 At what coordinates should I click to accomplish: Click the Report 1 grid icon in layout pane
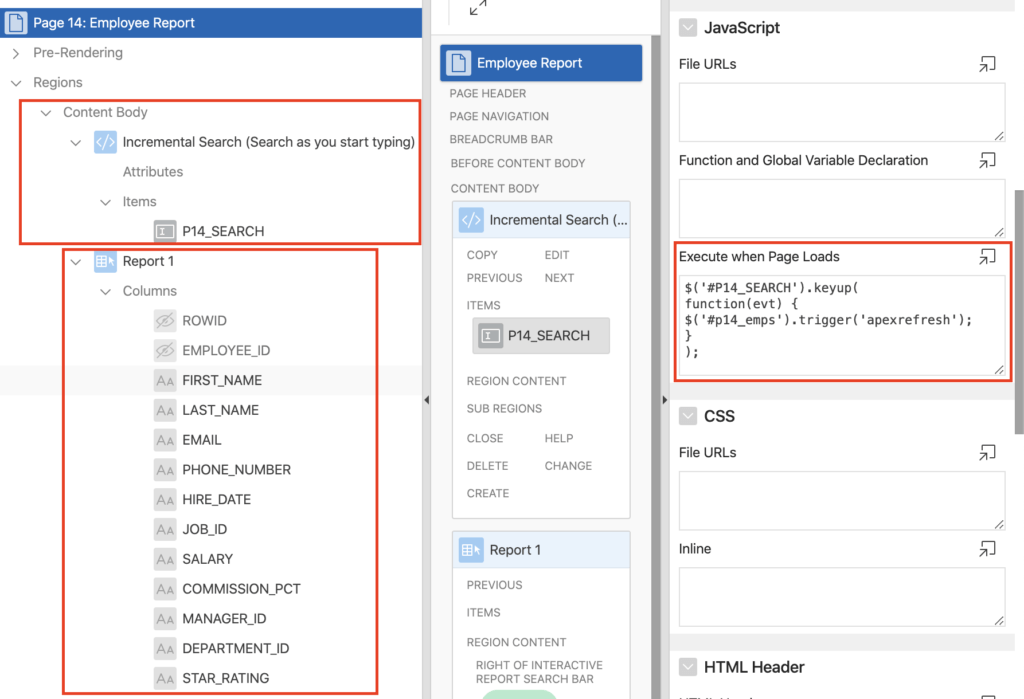tap(471, 550)
